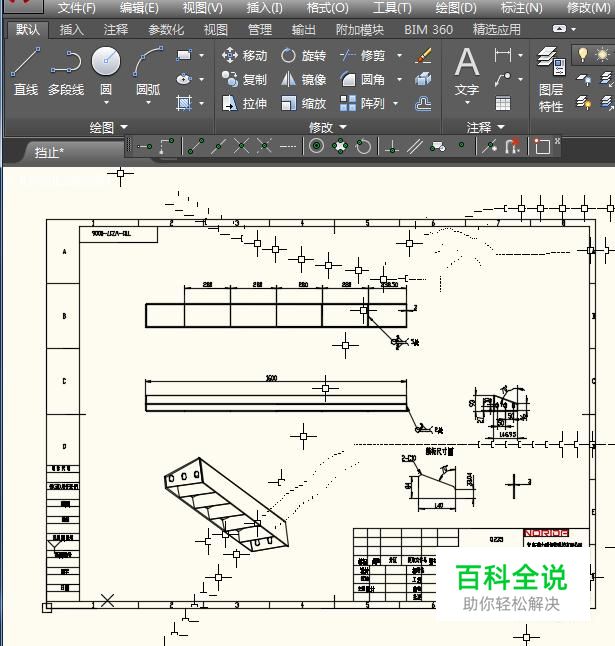Expand the 注释 panel dropdown
Image resolution: width=615 pixels, height=646 pixels.
[486, 127]
